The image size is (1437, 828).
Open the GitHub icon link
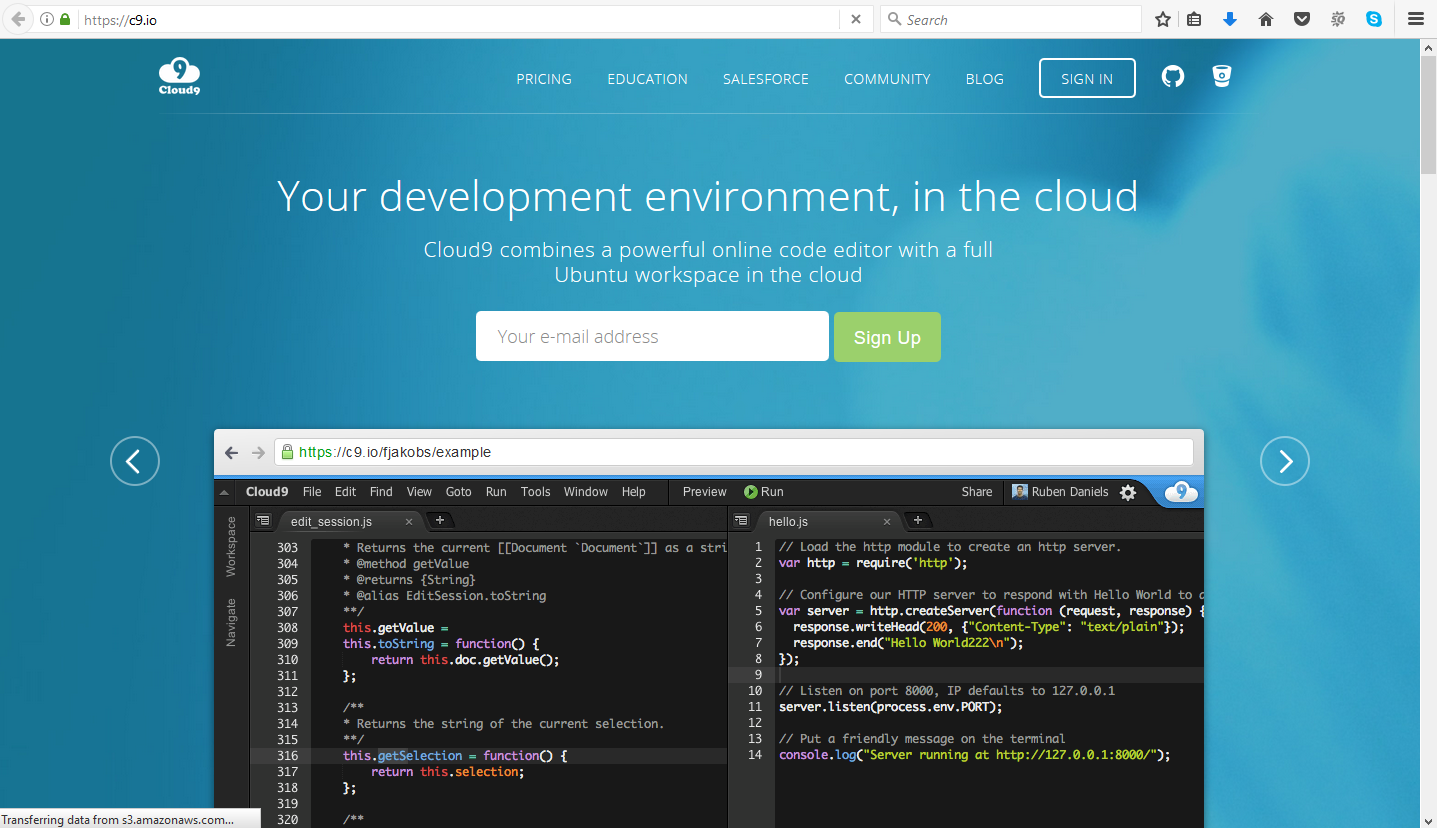point(1173,77)
